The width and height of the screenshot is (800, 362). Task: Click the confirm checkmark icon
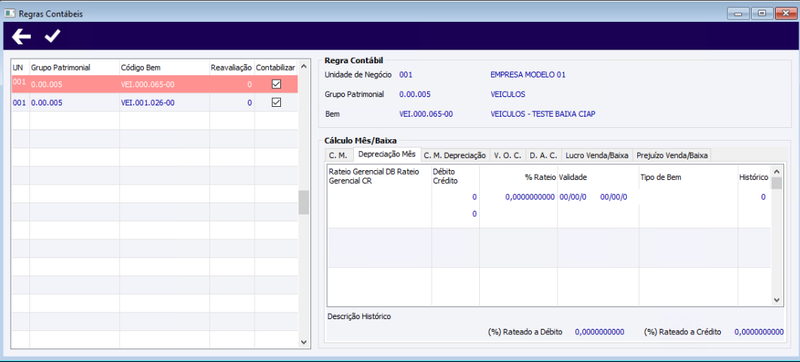[53, 36]
